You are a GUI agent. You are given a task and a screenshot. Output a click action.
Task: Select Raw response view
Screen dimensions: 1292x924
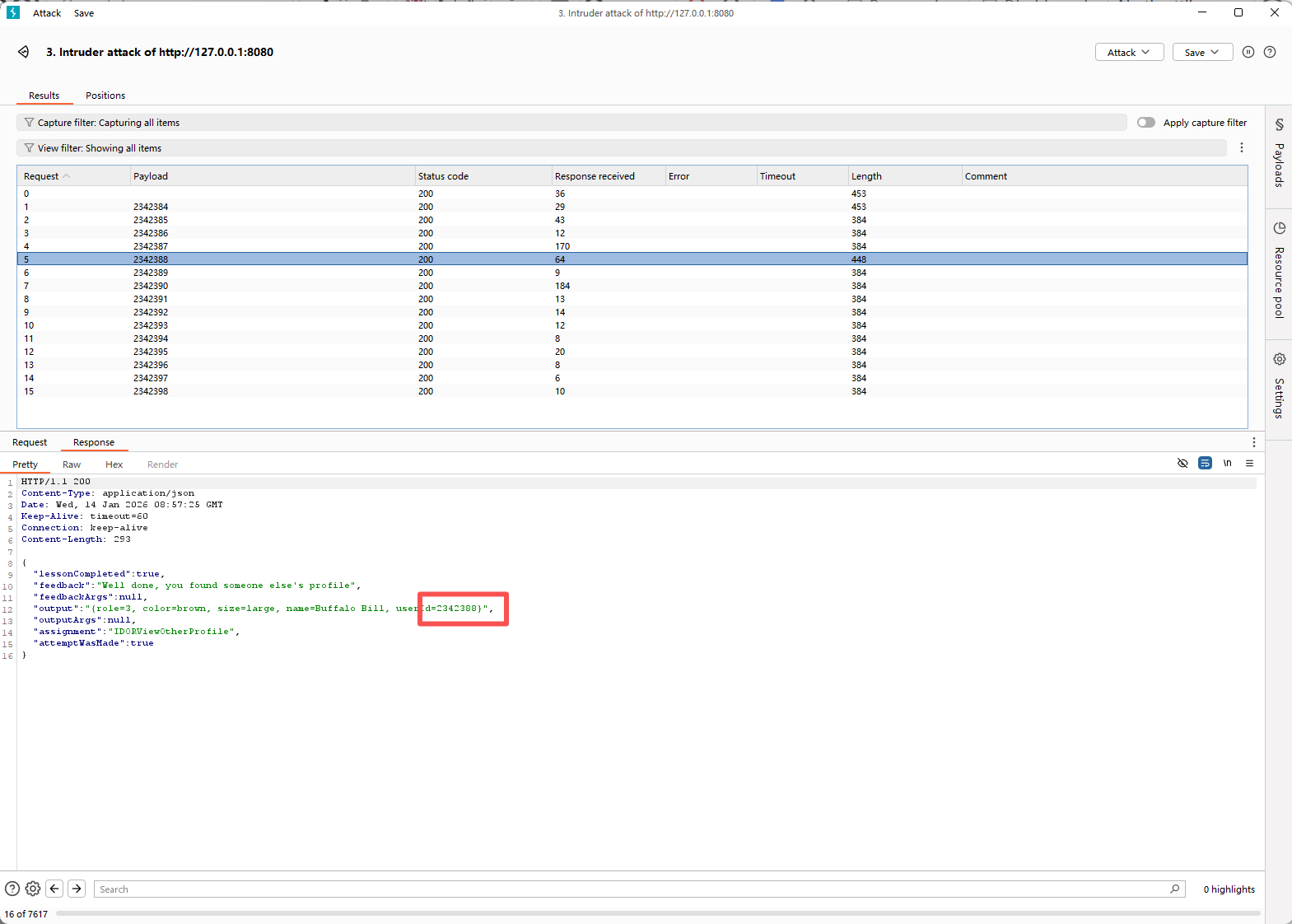[72, 464]
